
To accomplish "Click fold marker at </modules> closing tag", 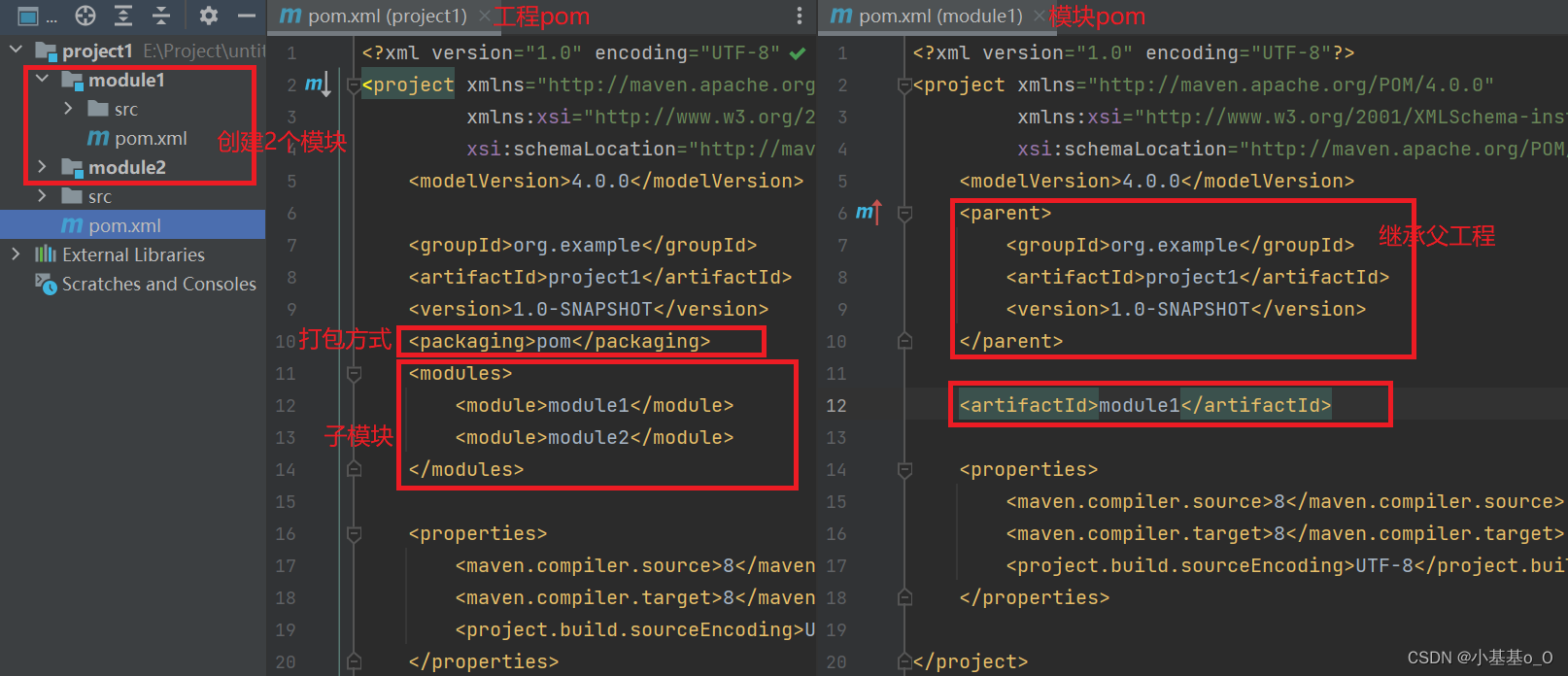I will (354, 470).
